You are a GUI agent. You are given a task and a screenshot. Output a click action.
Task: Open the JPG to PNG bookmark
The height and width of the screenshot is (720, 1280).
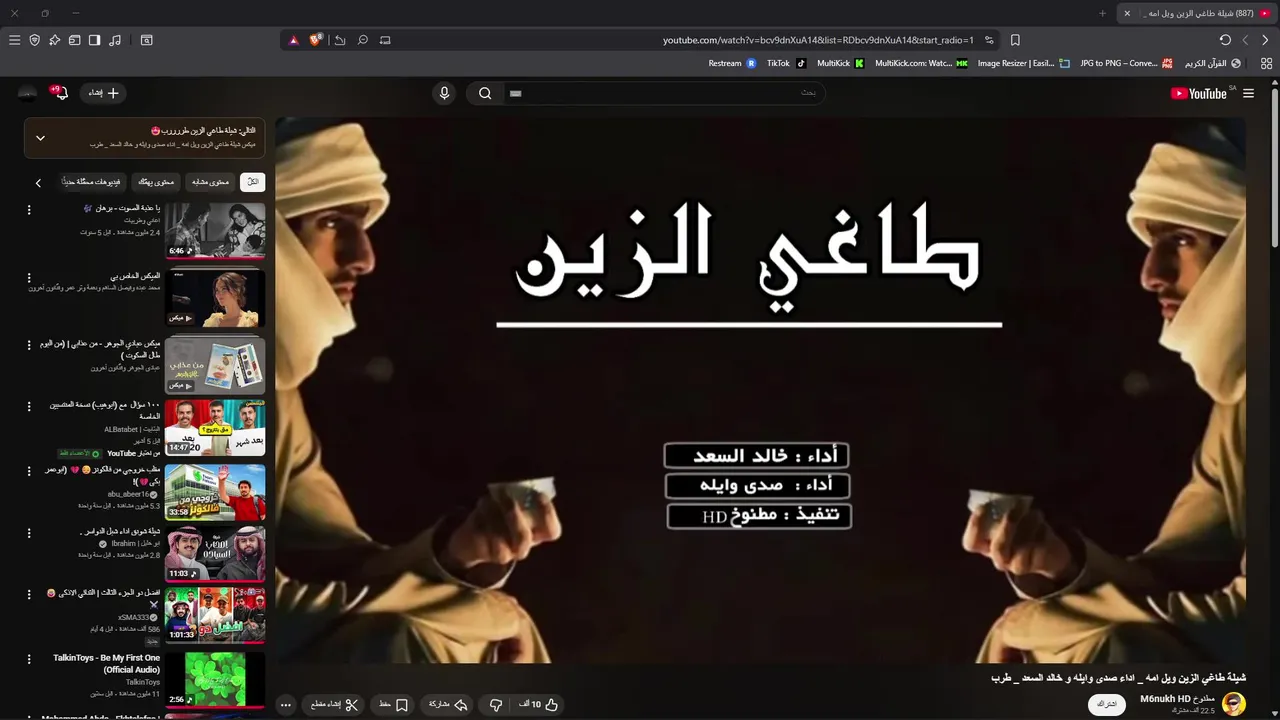tap(1126, 63)
